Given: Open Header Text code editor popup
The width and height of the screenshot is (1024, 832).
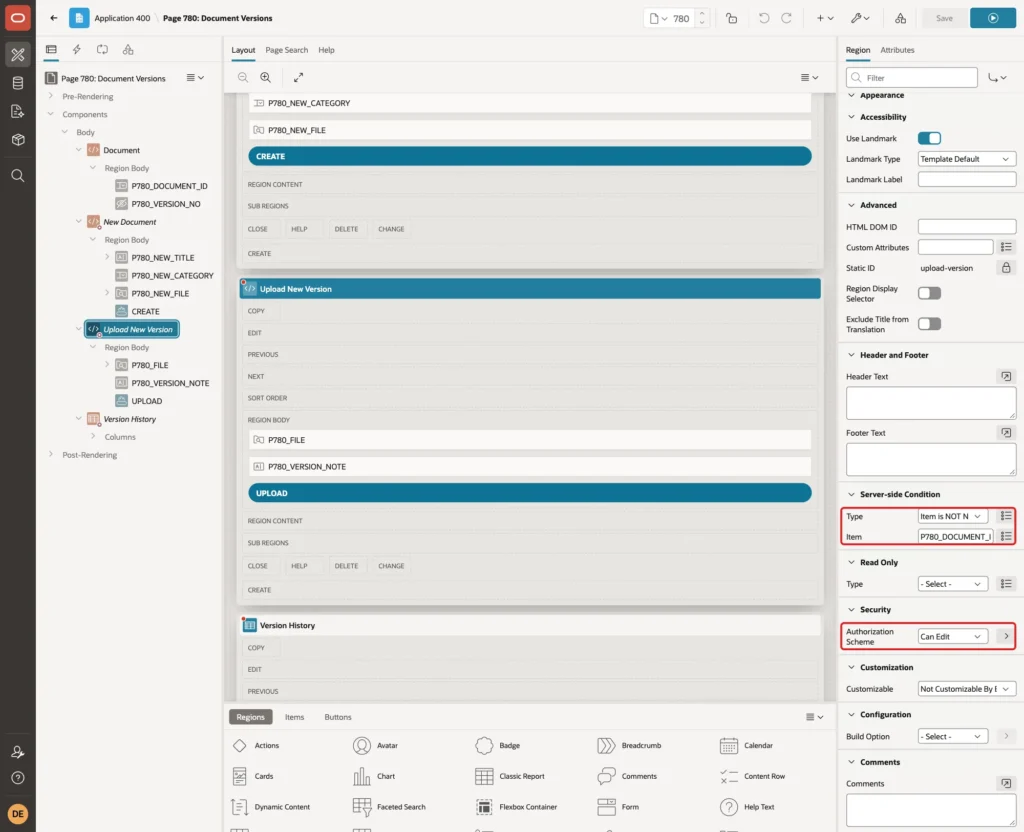Looking at the screenshot, I should [1006, 376].
